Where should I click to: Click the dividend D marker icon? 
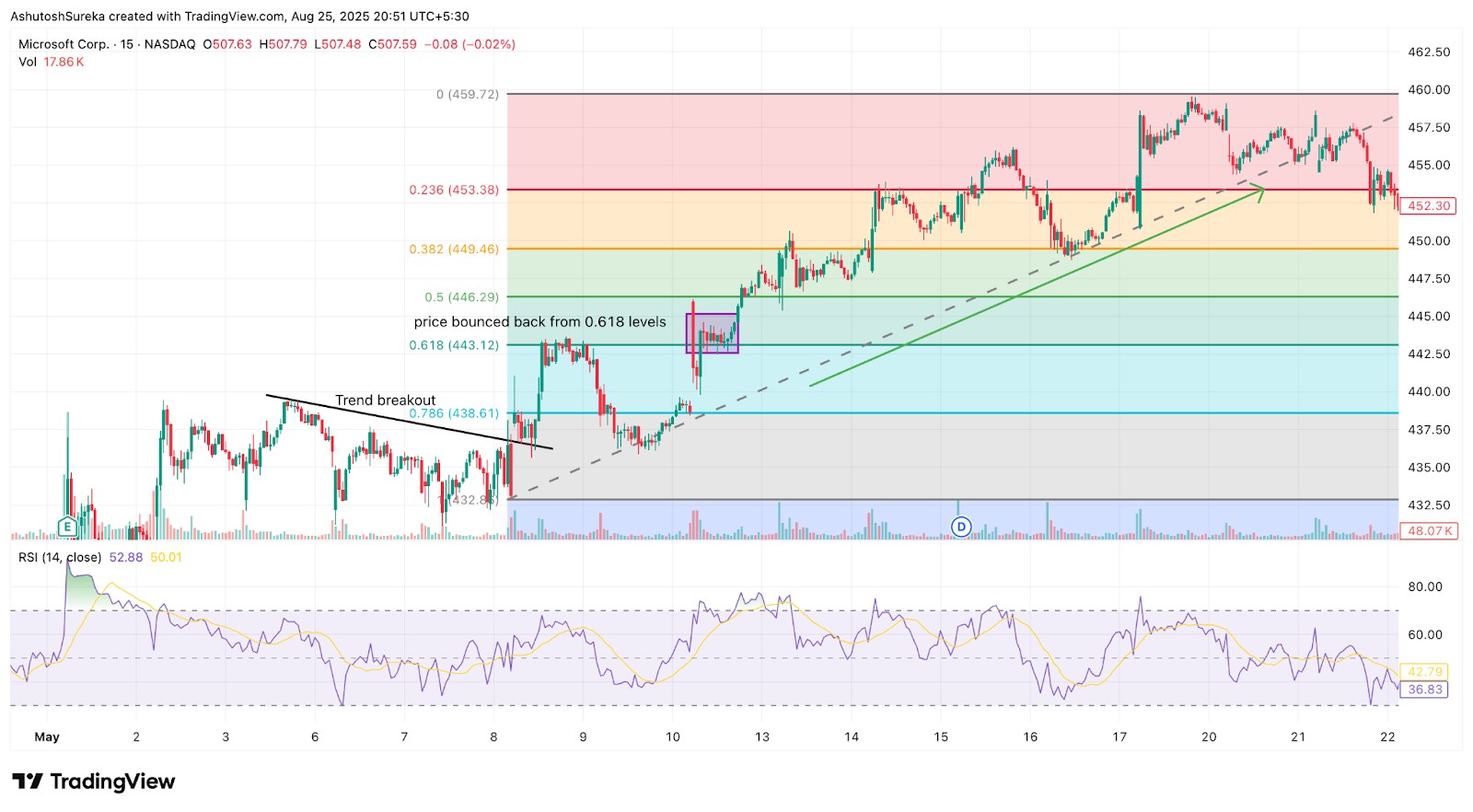coord(961,527)
